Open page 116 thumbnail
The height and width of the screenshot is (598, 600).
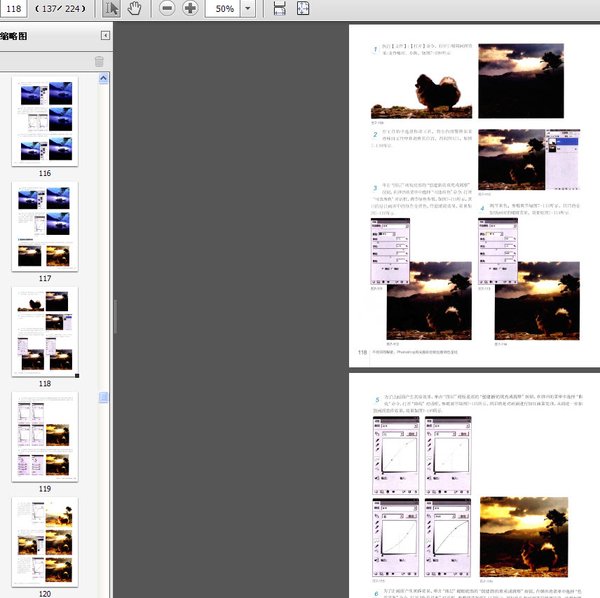(x=45, y=121)
